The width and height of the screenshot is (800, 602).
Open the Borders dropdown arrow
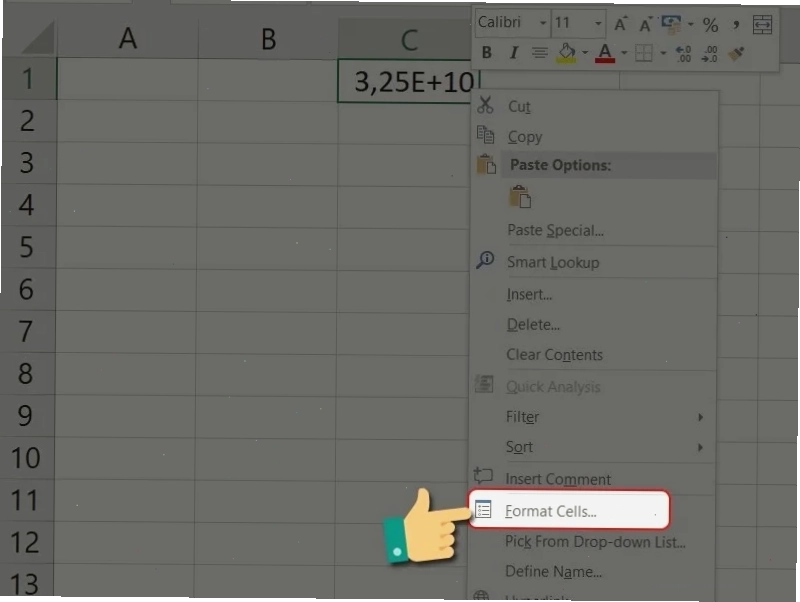point(663,53)
